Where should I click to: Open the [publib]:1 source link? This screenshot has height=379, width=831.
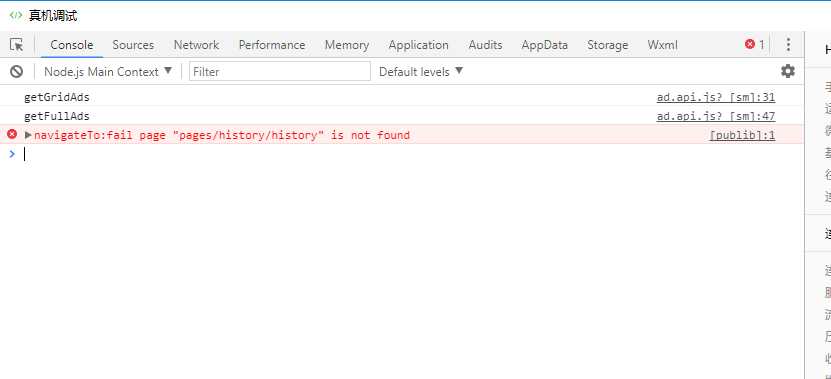click(742, 135)
